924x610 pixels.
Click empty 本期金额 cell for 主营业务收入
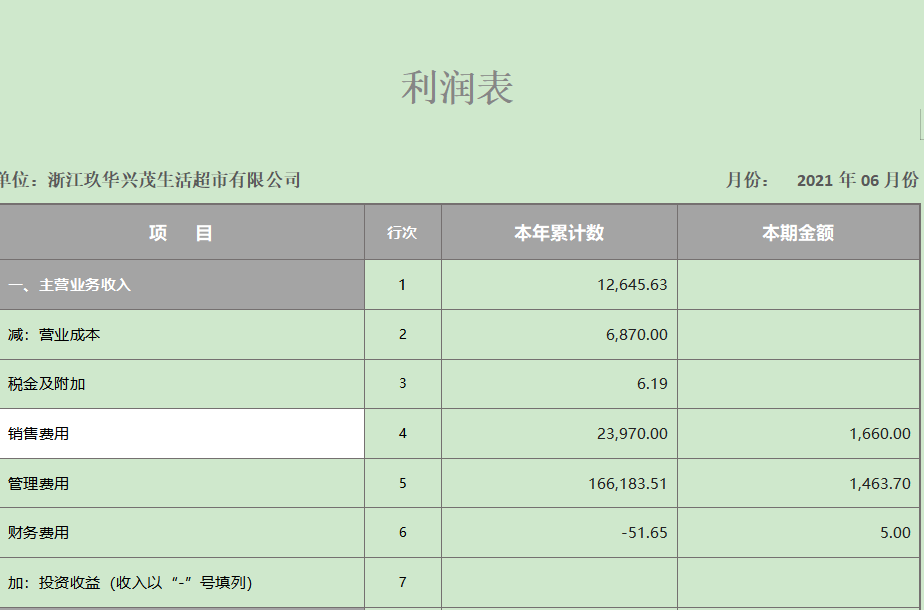pos(798,285)
